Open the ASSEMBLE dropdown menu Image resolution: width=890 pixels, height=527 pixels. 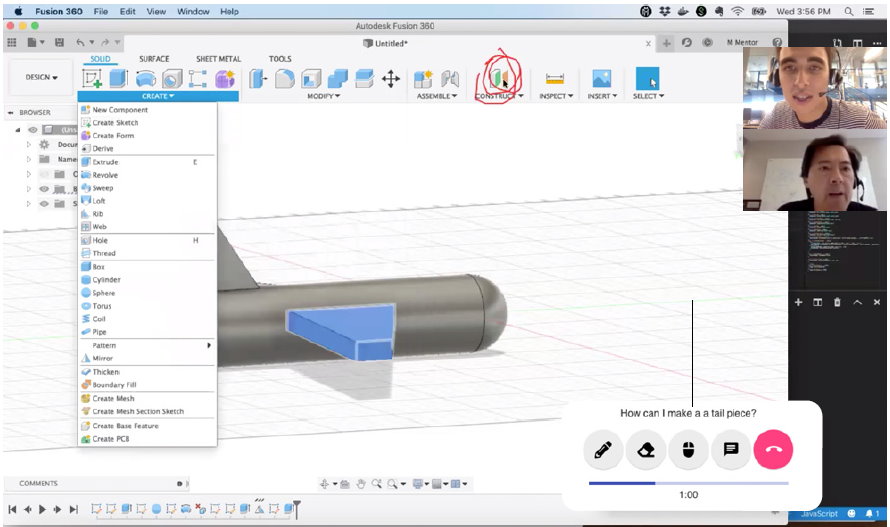pos(436,96)
